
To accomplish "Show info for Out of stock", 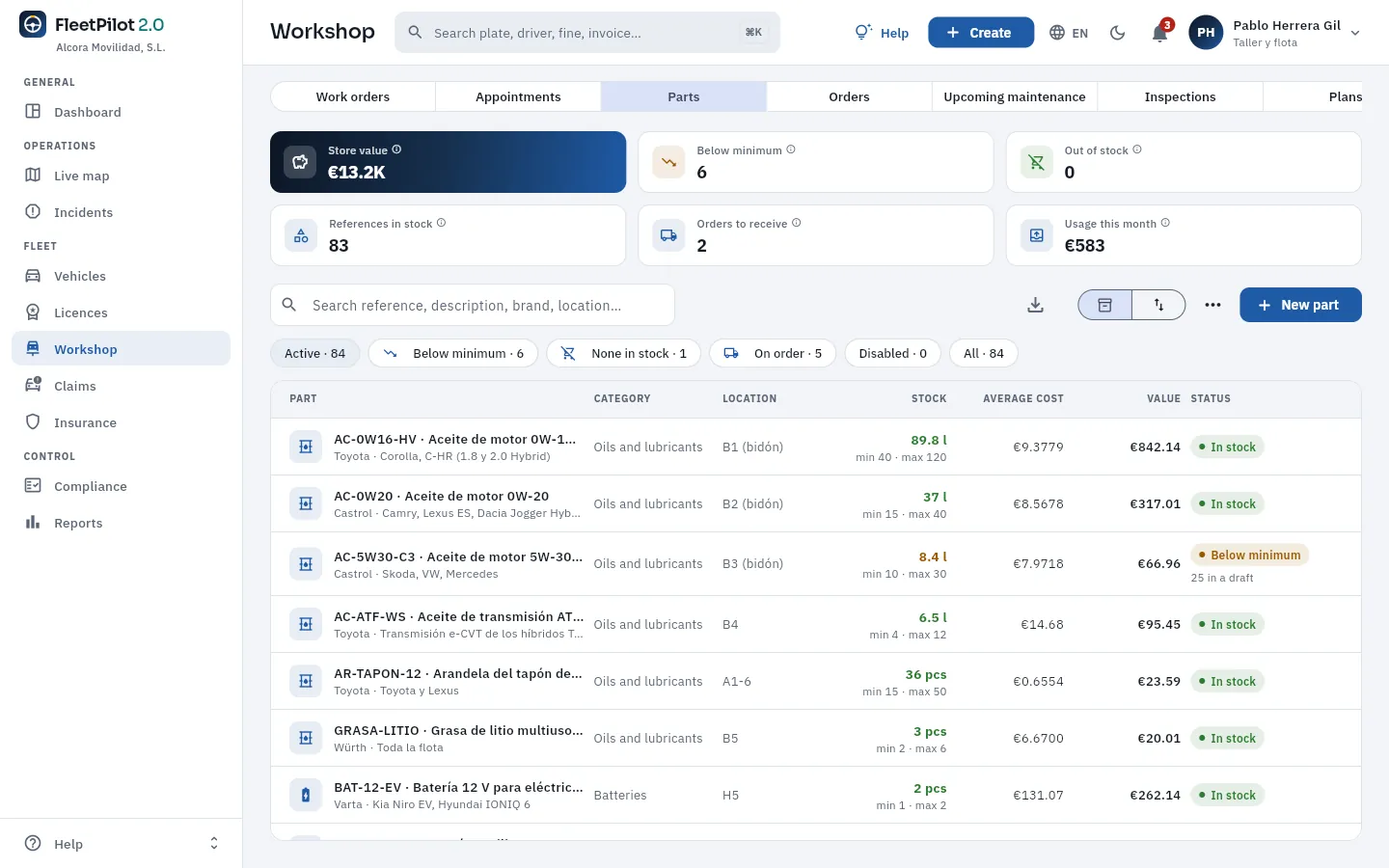I will [1137, 149].
